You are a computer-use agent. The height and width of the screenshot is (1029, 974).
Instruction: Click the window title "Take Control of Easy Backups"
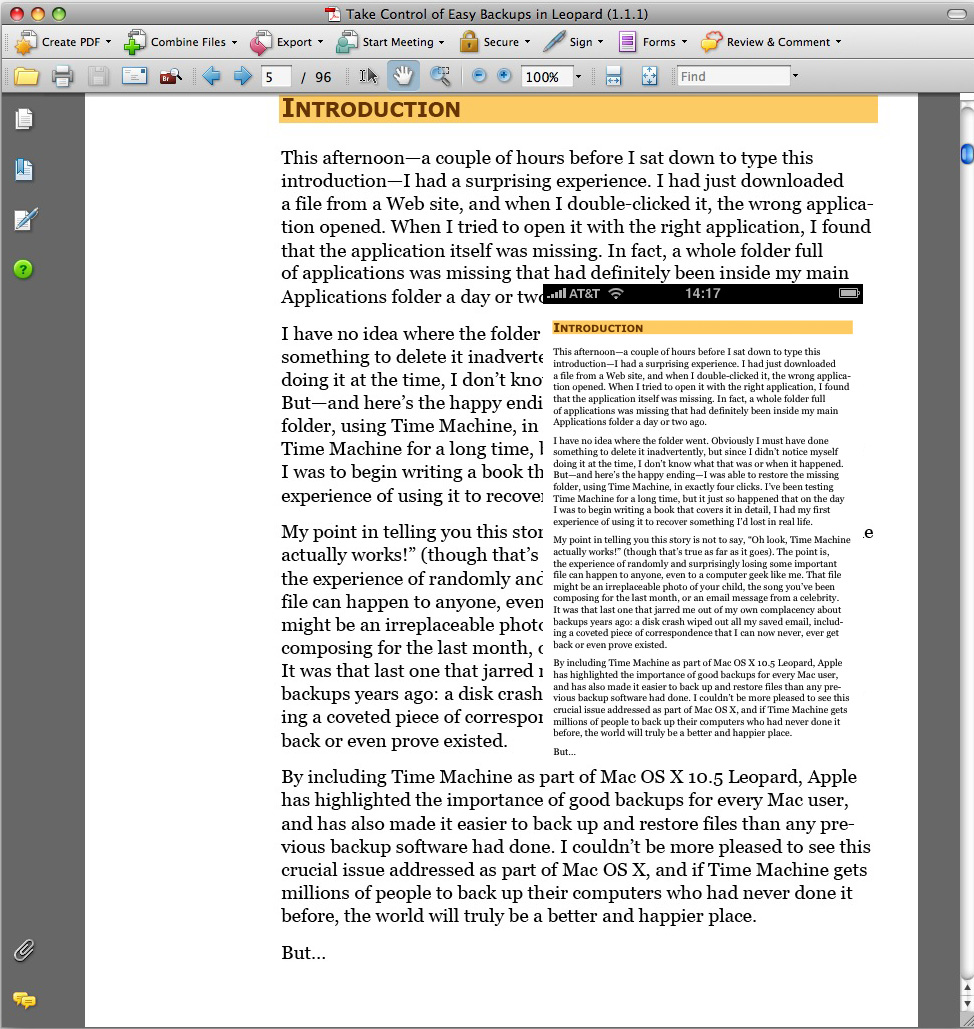click(497, 14)
